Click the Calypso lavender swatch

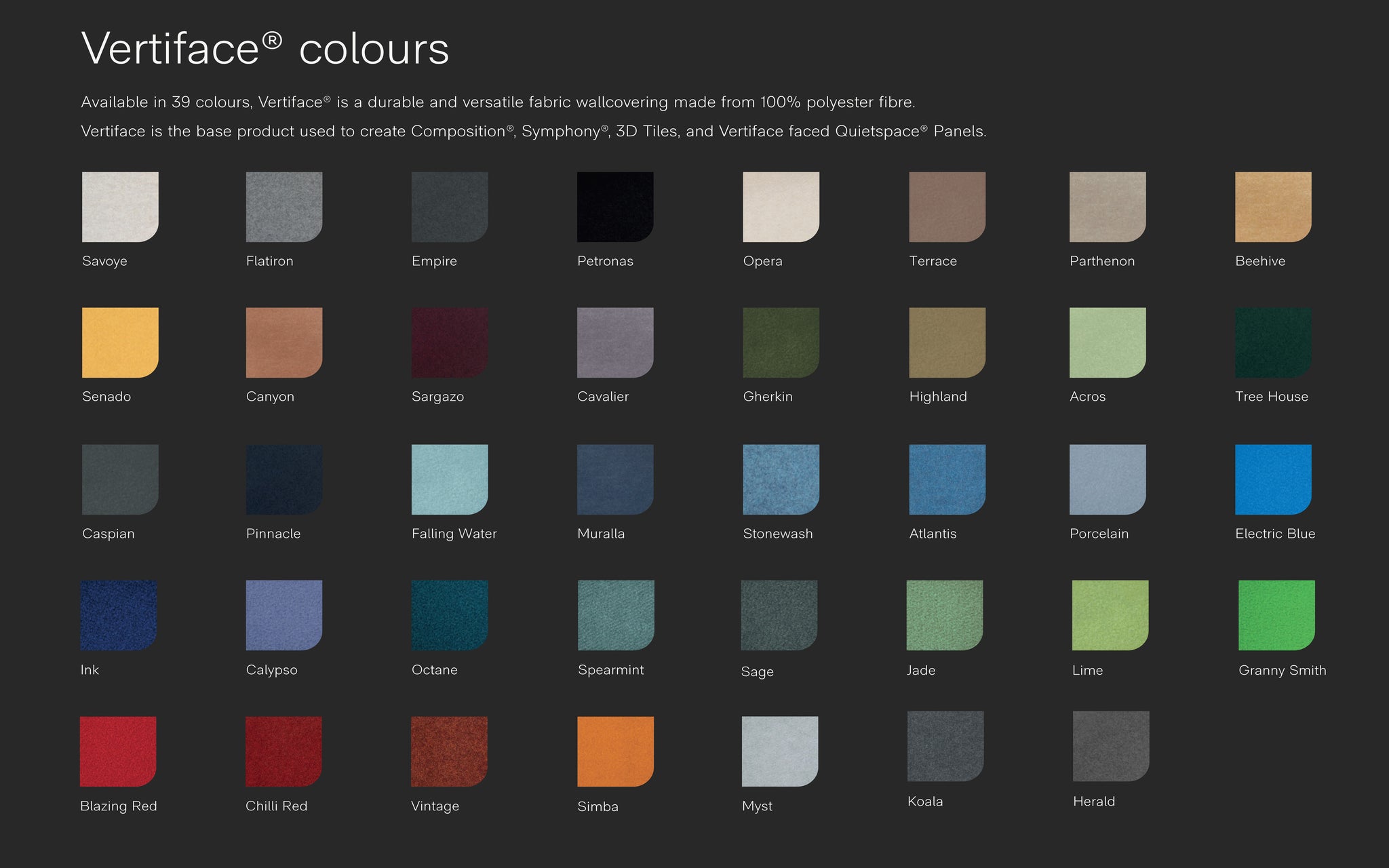[283, 615]
